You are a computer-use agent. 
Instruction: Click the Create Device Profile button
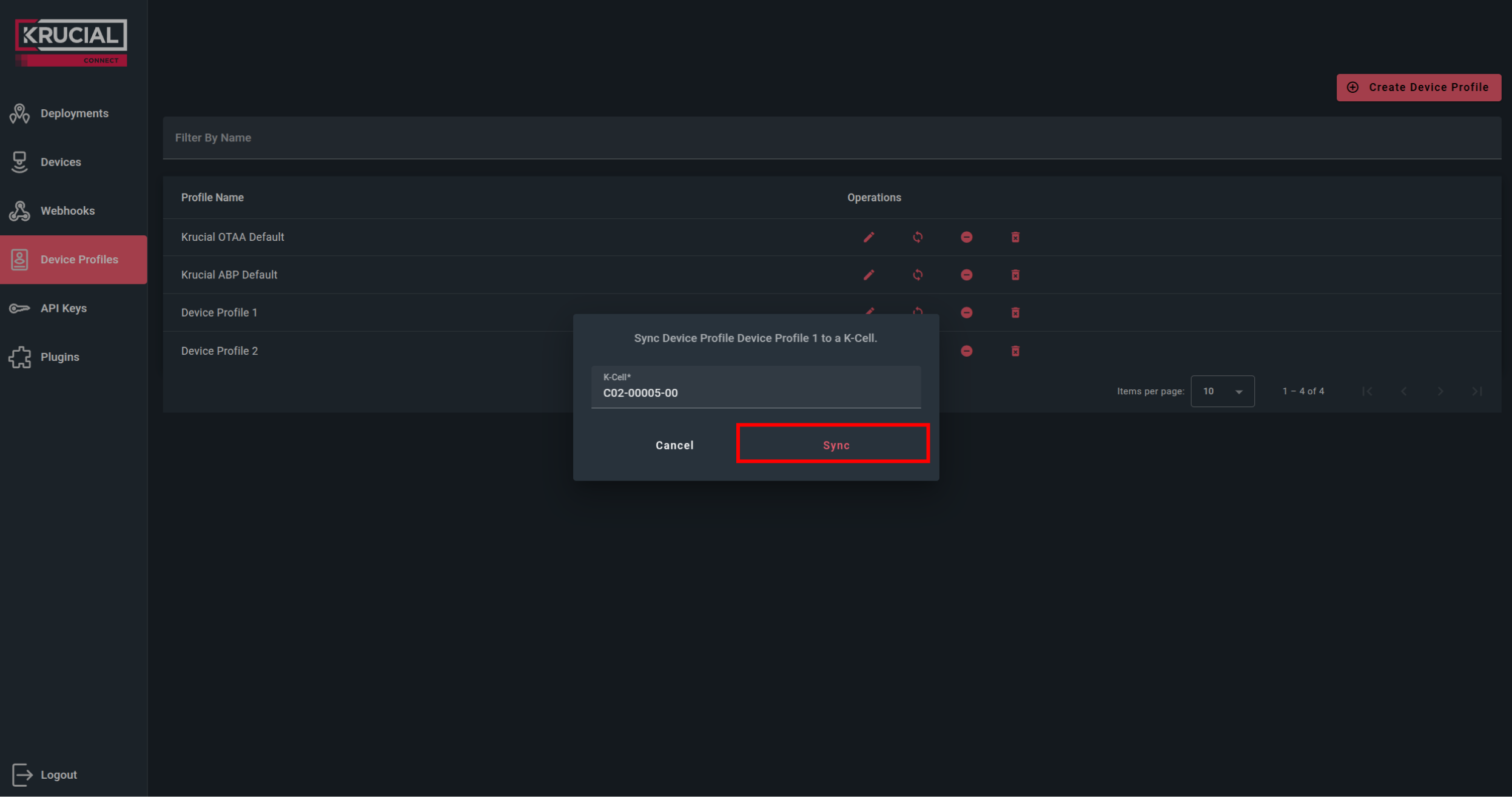[1419, 87]
